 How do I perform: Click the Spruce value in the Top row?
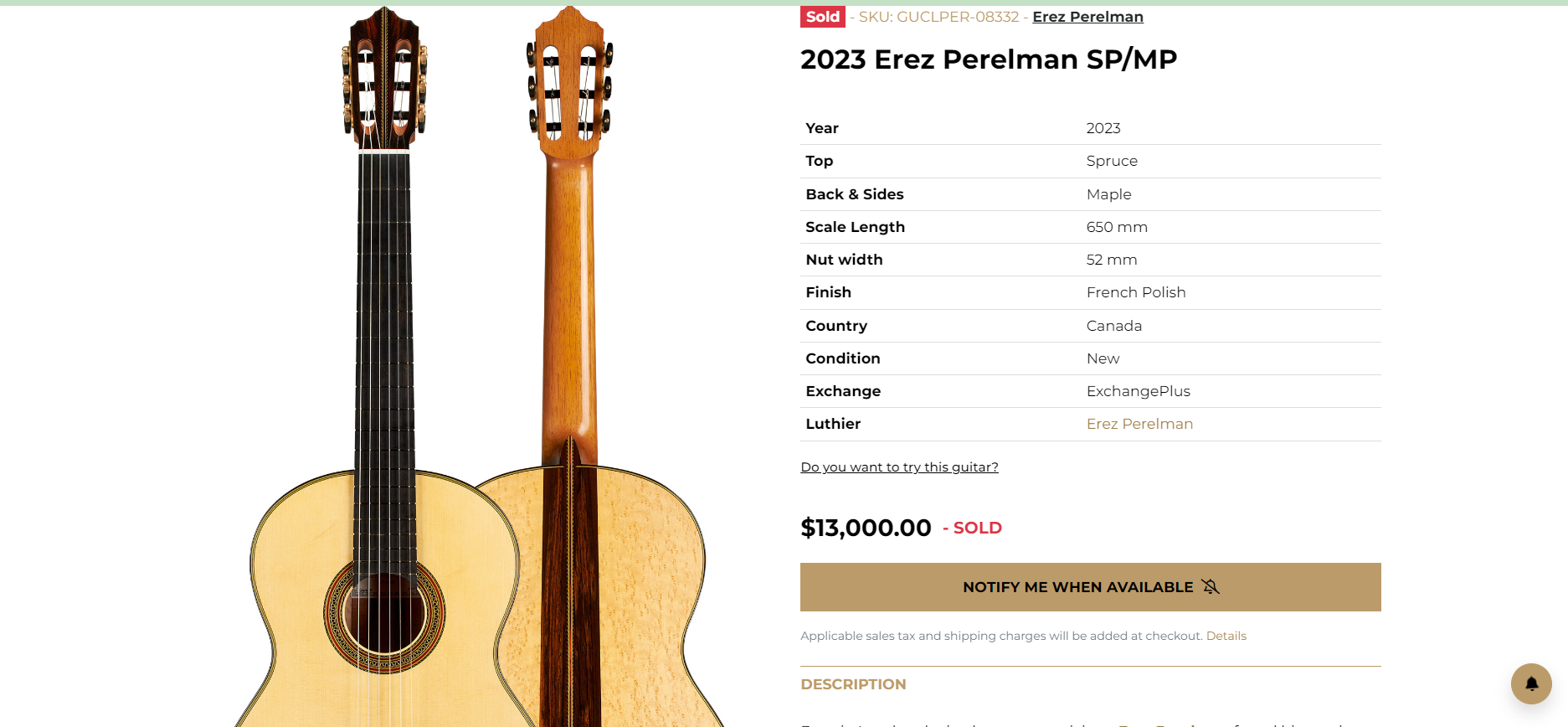click(1111, 161)
